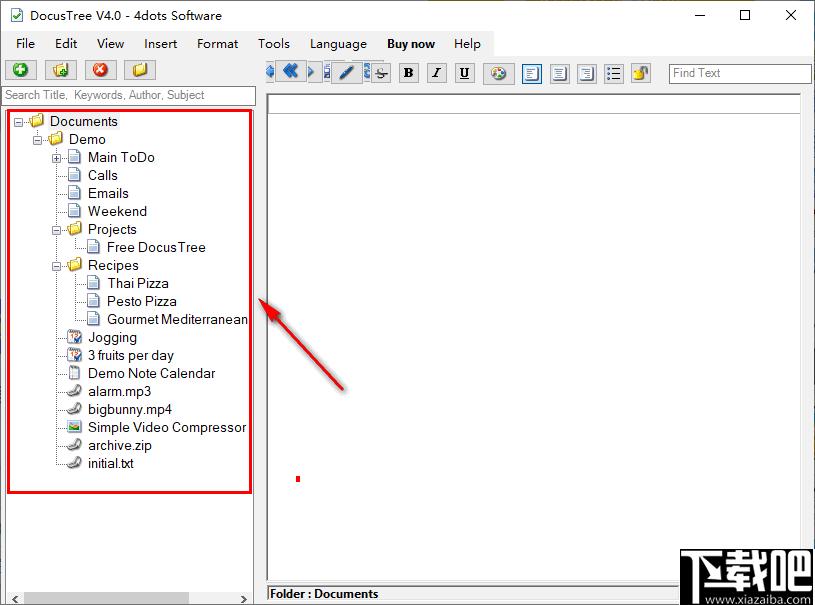Open the Format menu
The height and width of the screenshot is (605, 815).
217,44
